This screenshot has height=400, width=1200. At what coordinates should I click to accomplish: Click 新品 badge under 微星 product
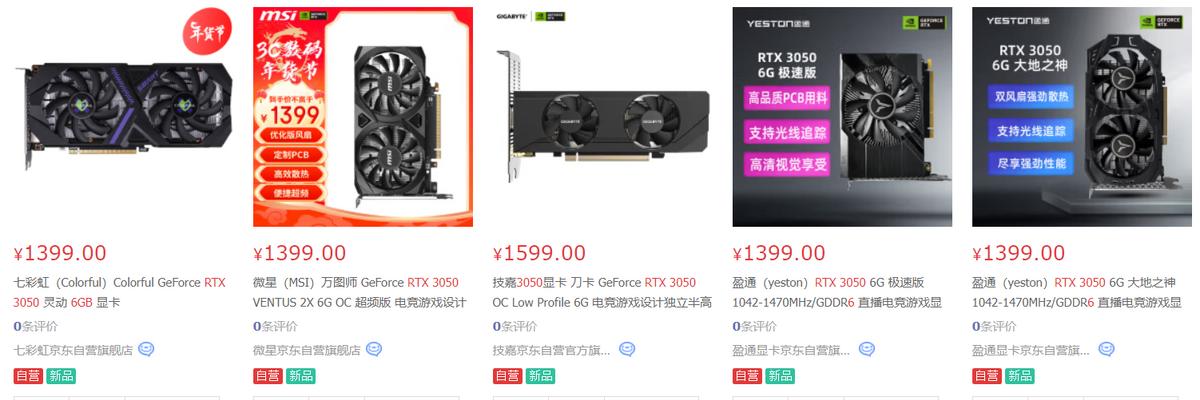click(x=300, y=376)
